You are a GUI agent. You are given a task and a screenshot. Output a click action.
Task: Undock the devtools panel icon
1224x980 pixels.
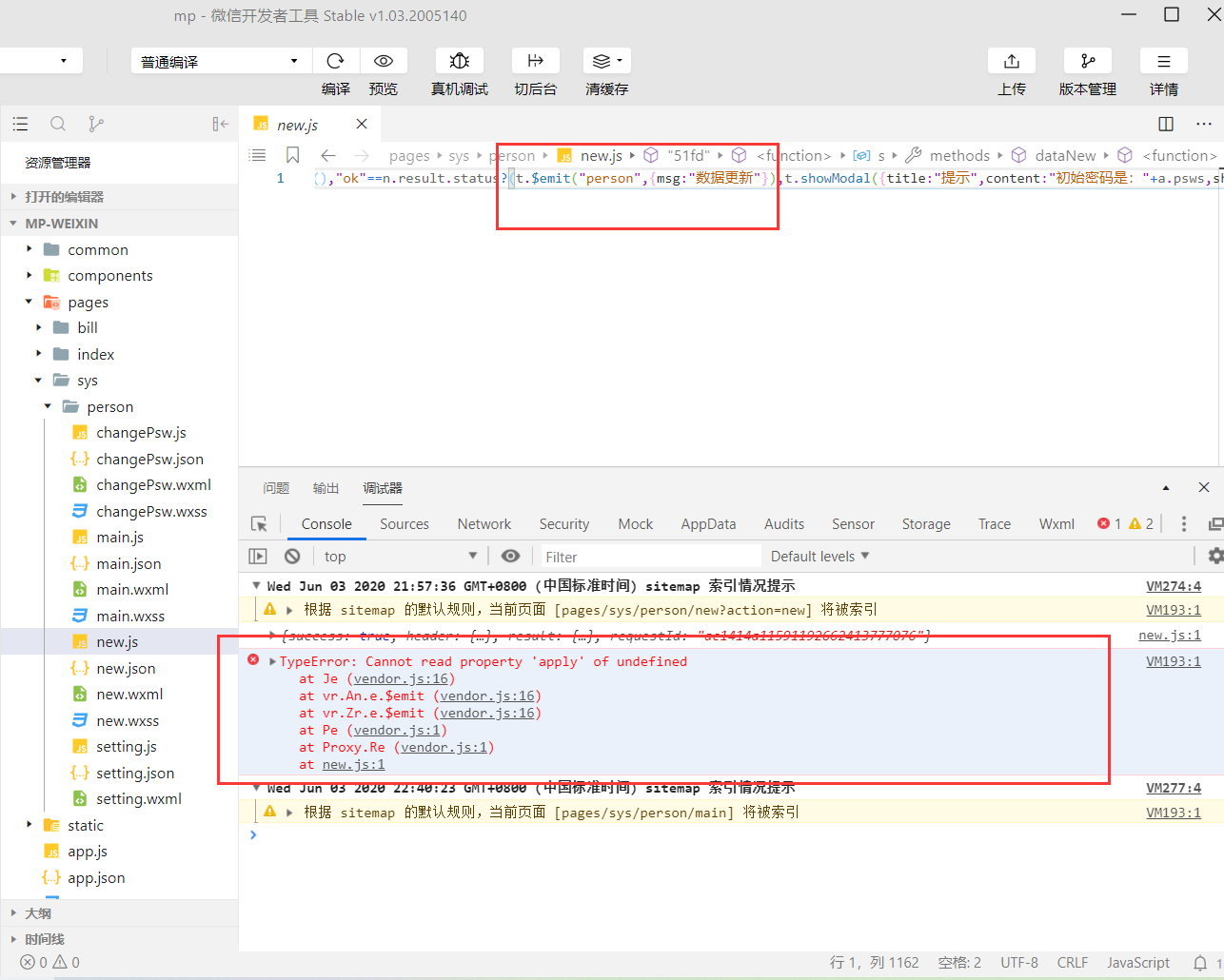(1215, 524)
